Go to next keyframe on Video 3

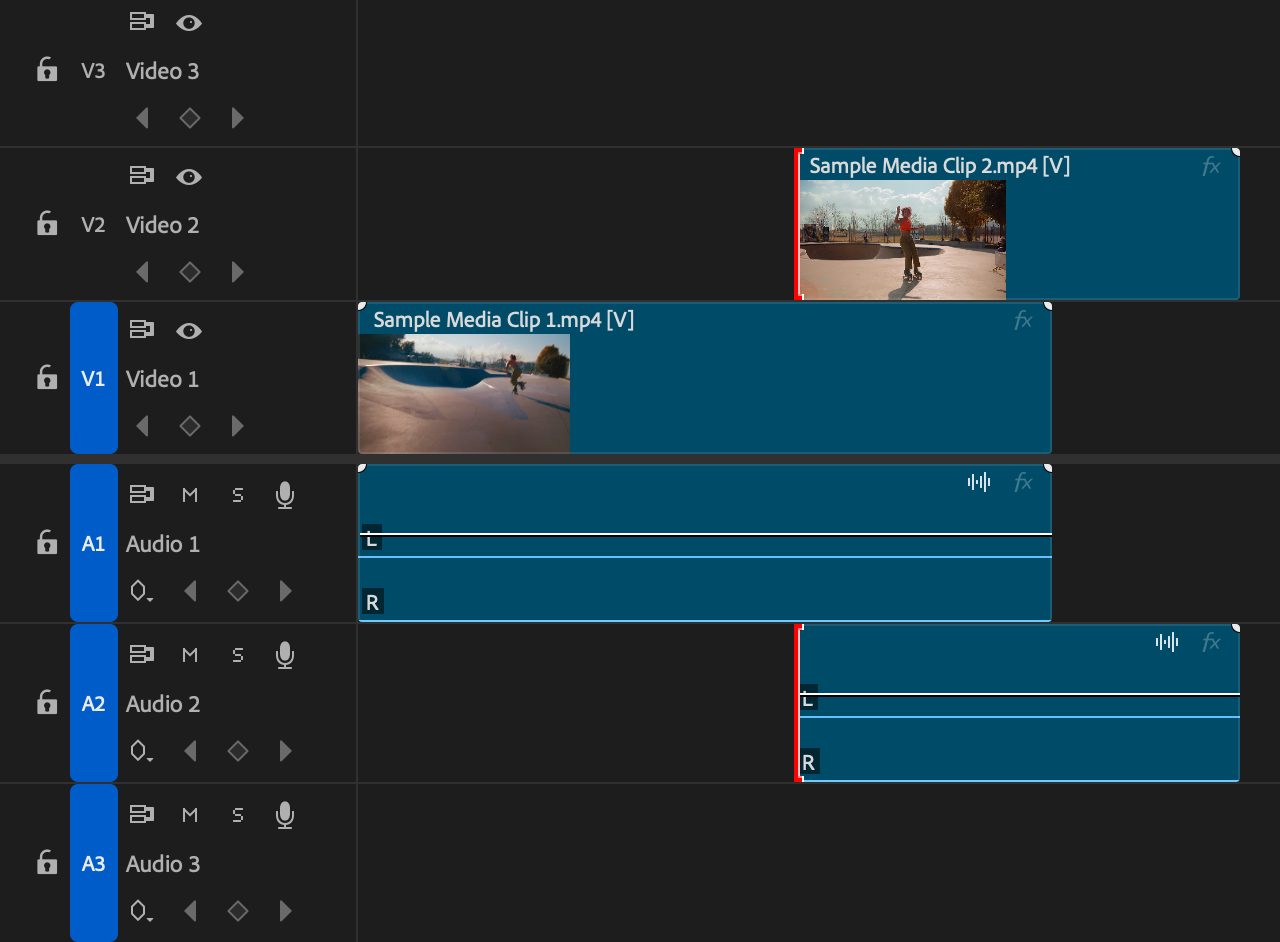pos(237,118)
